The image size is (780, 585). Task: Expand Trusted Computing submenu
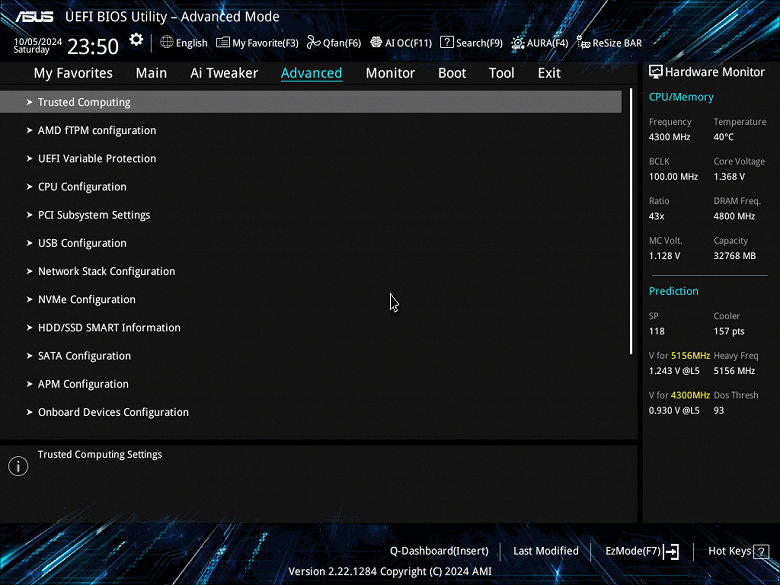click(310, 102)
